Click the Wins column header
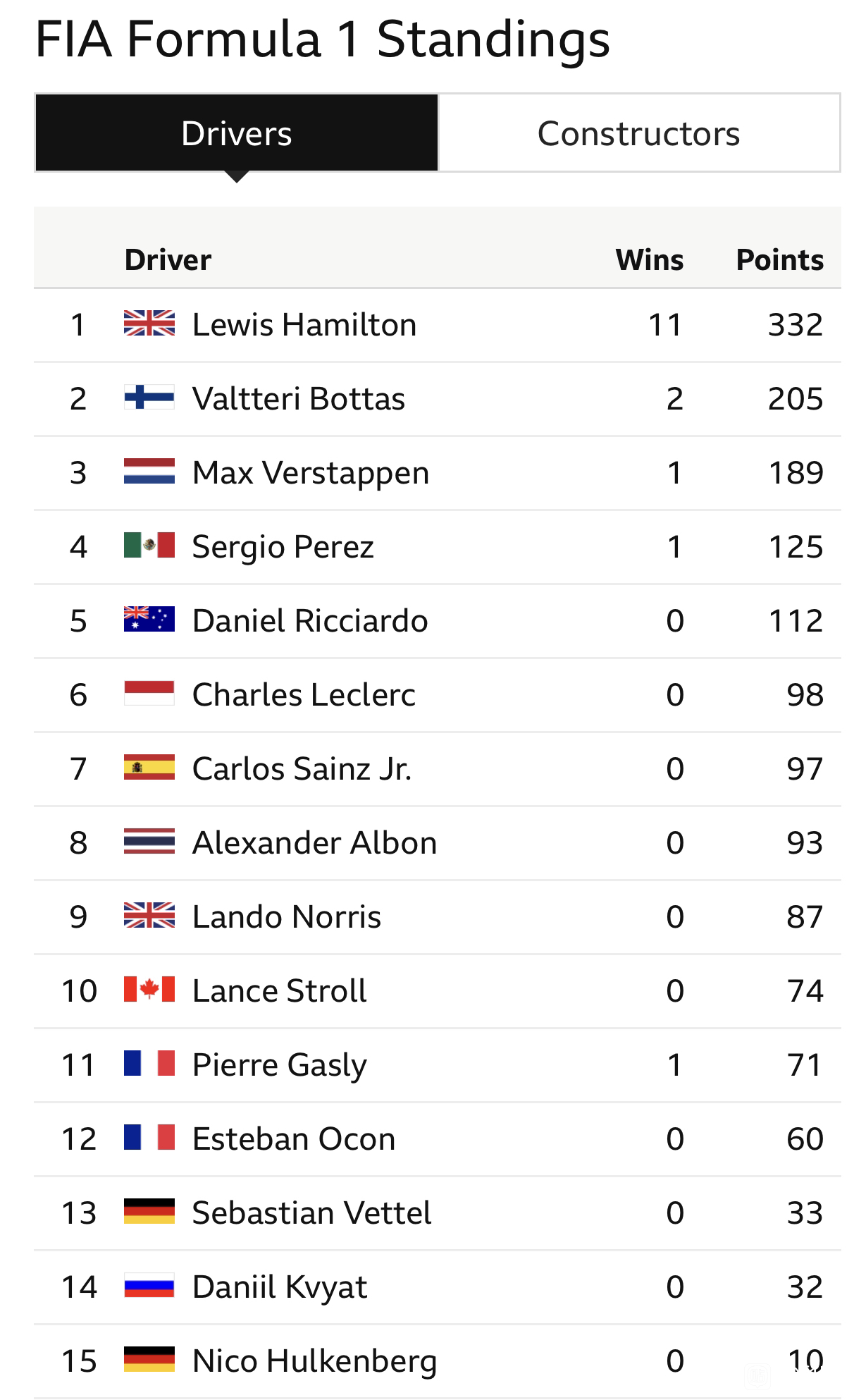Image resolution: width=854 pixels, height=1400 pixels. 650,259
